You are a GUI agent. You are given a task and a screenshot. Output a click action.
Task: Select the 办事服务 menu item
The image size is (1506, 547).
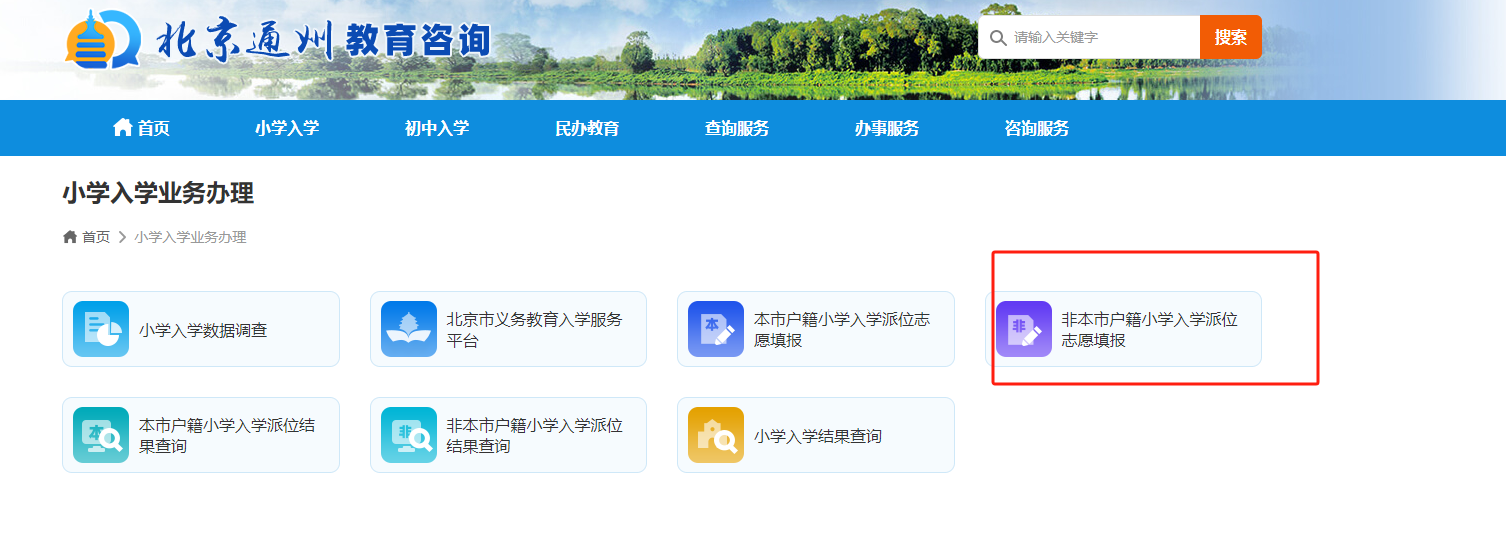click(x=887, y=128)
